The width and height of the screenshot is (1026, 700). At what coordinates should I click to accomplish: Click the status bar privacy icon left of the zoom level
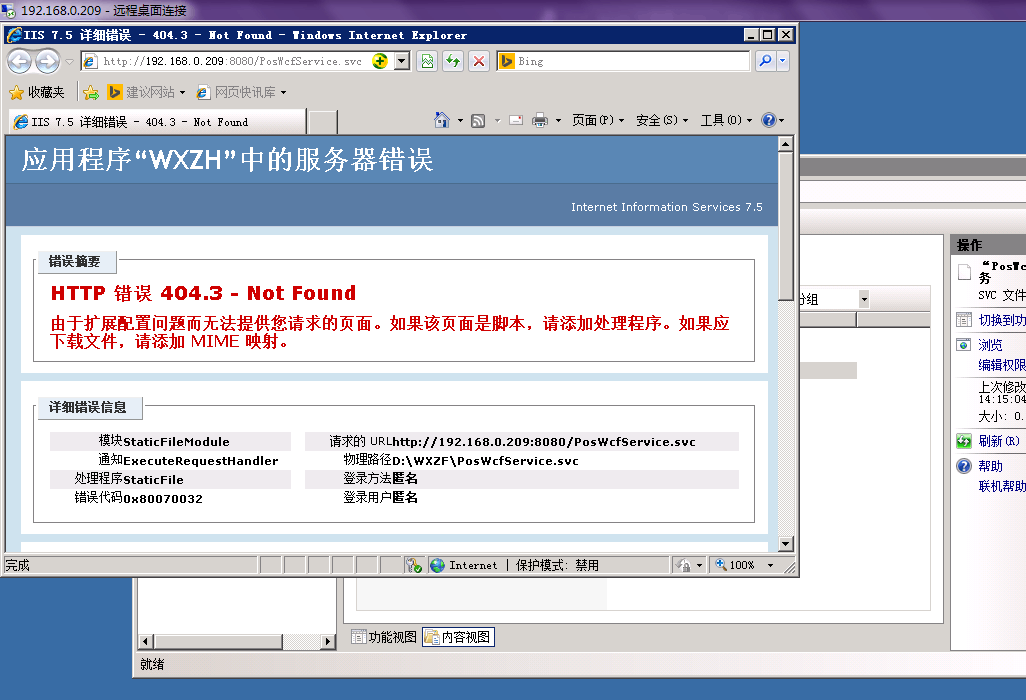[683, 565]
